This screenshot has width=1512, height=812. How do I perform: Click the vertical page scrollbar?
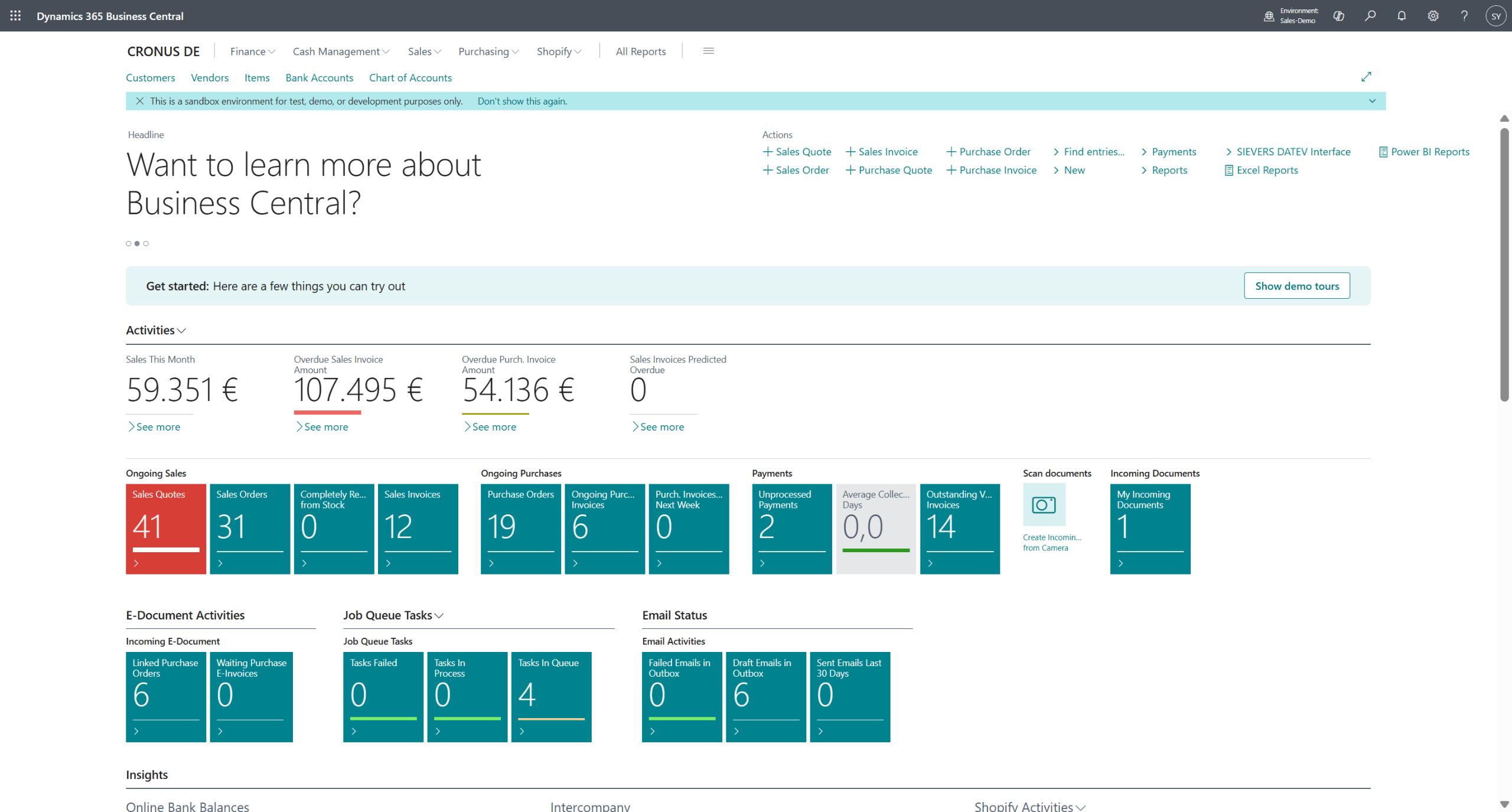pyautogui.click(x=1504, y=266)
